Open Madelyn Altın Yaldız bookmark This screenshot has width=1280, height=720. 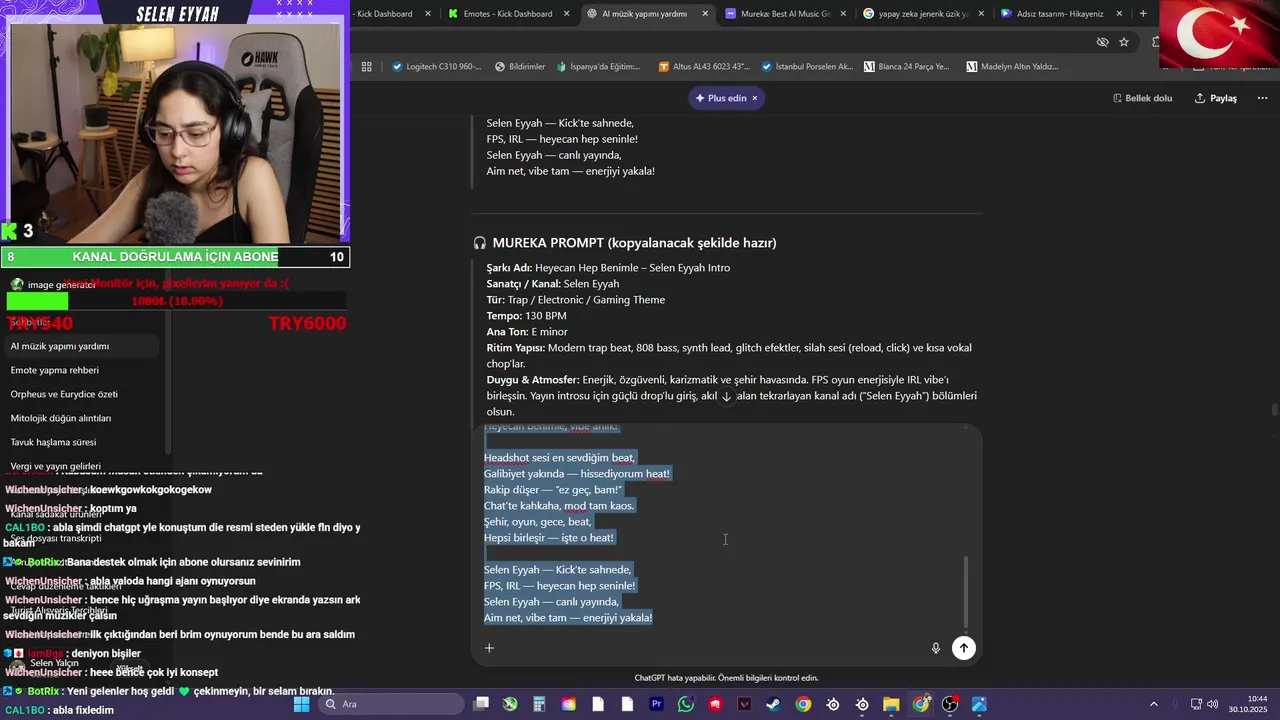[1013, 67]
